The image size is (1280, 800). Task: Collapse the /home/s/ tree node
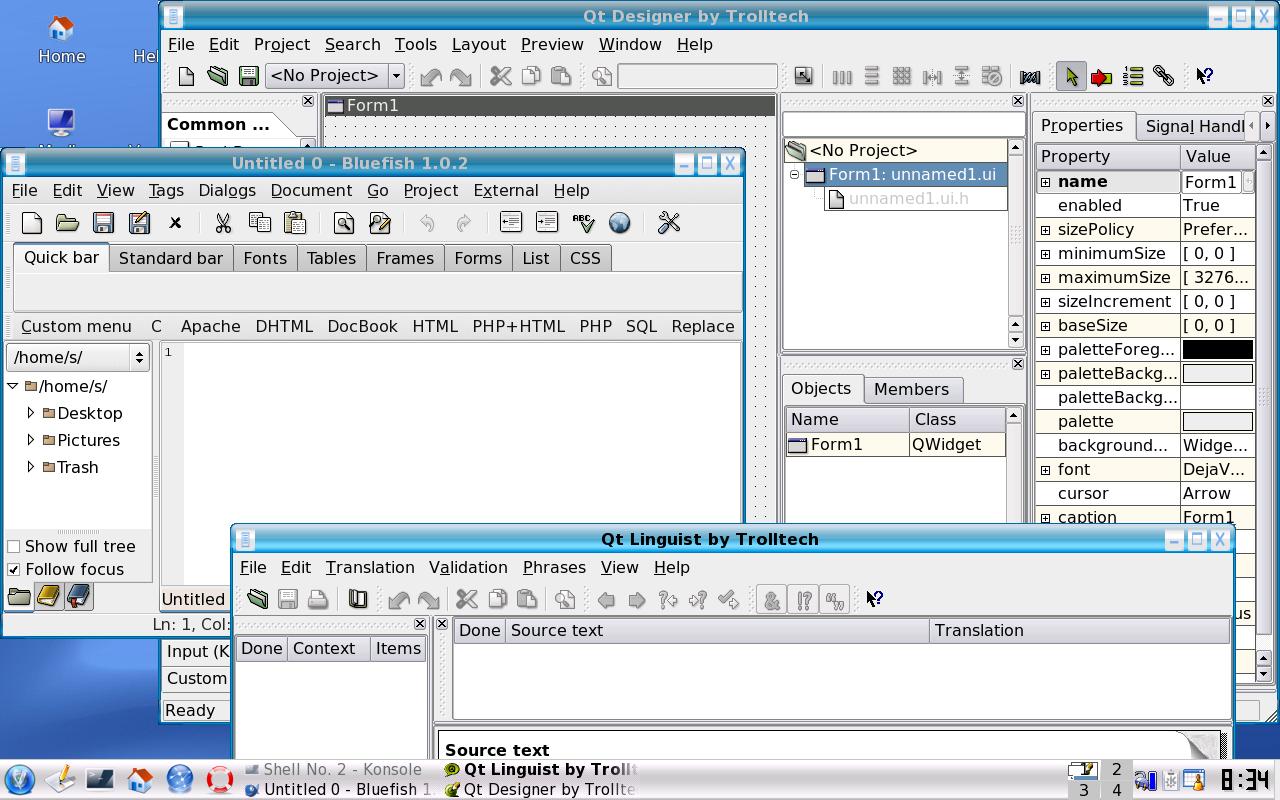coord(13,386)
